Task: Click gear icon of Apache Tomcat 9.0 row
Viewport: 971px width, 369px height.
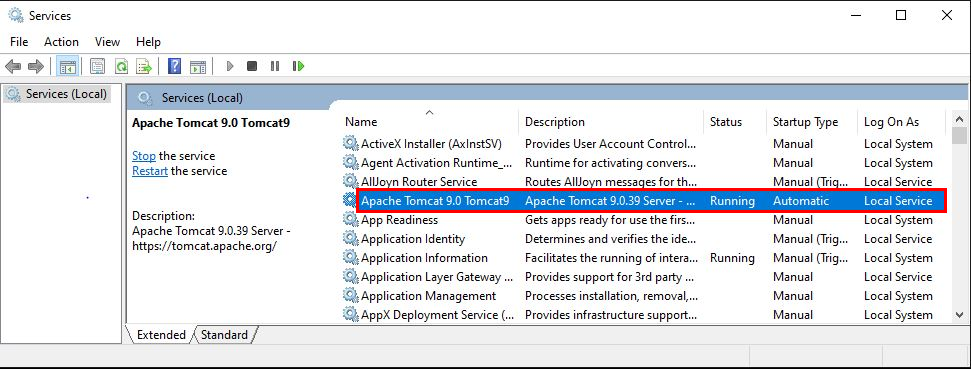Action: coord(351,201)
